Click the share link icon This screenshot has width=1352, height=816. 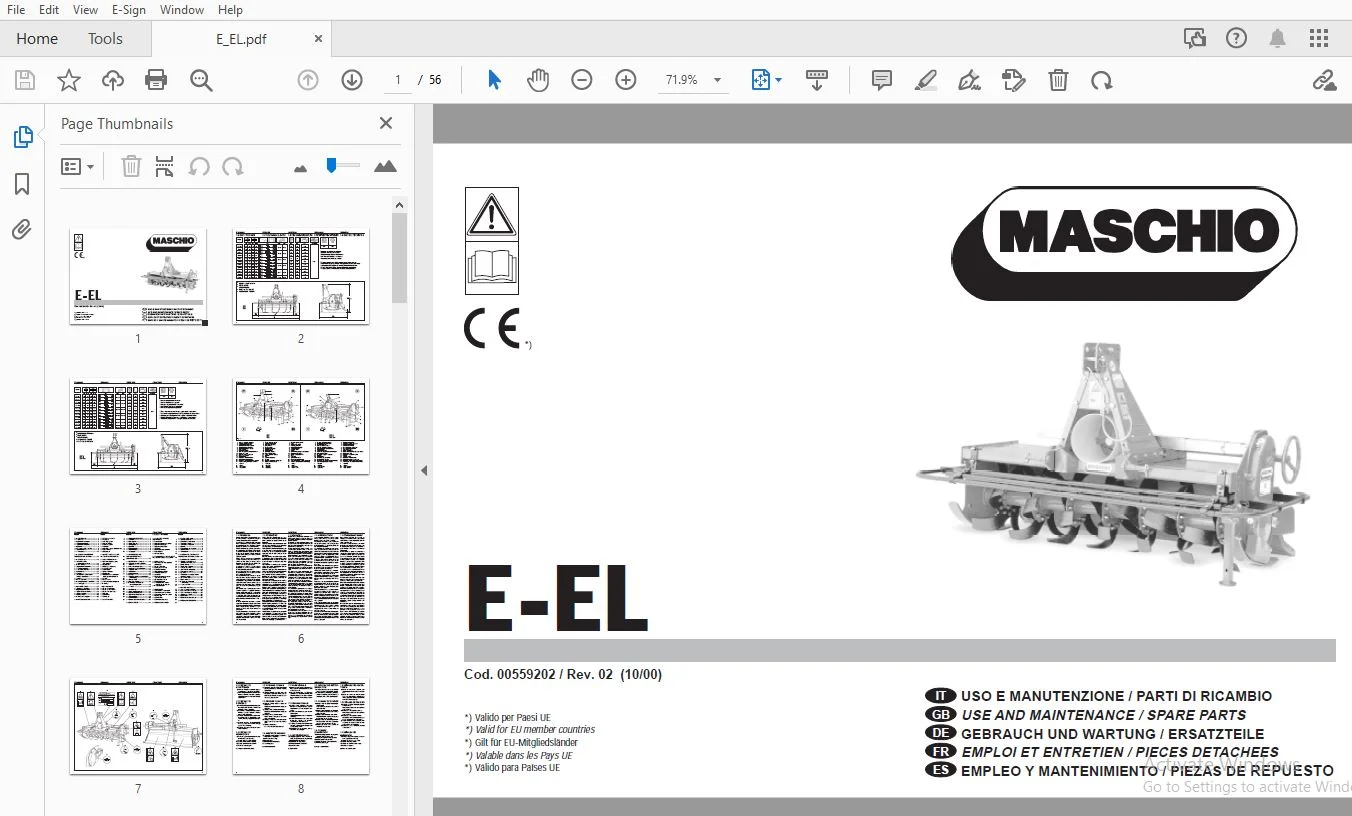point(1324,81)
